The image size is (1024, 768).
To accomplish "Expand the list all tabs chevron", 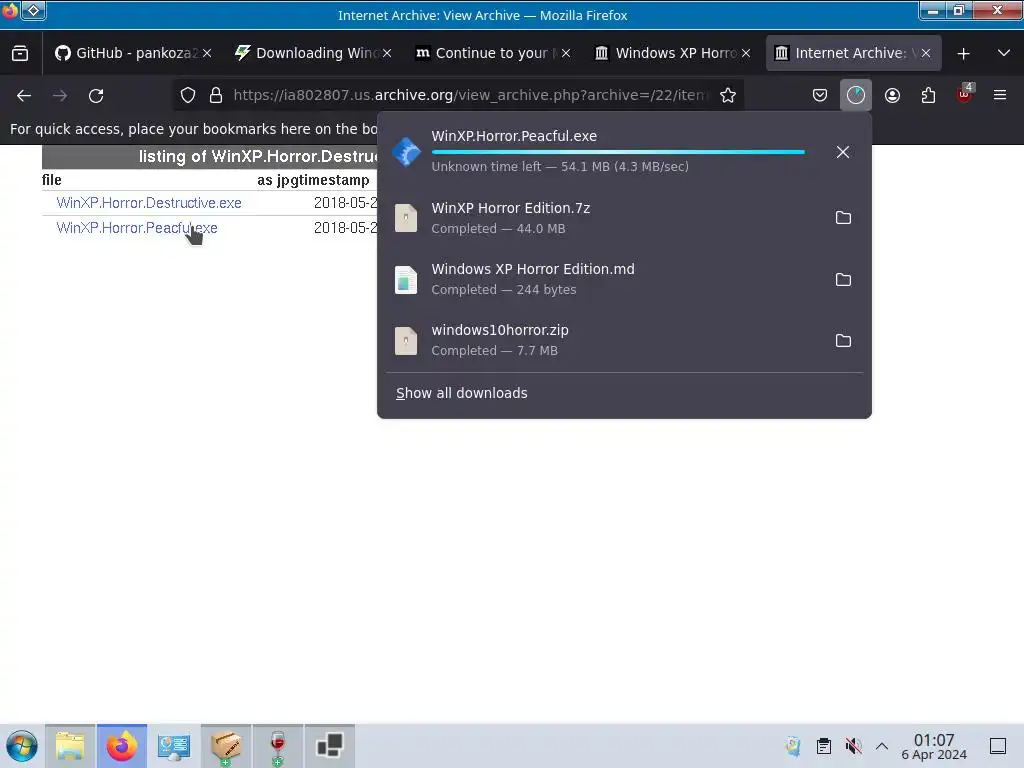I will coord(1004,54).
